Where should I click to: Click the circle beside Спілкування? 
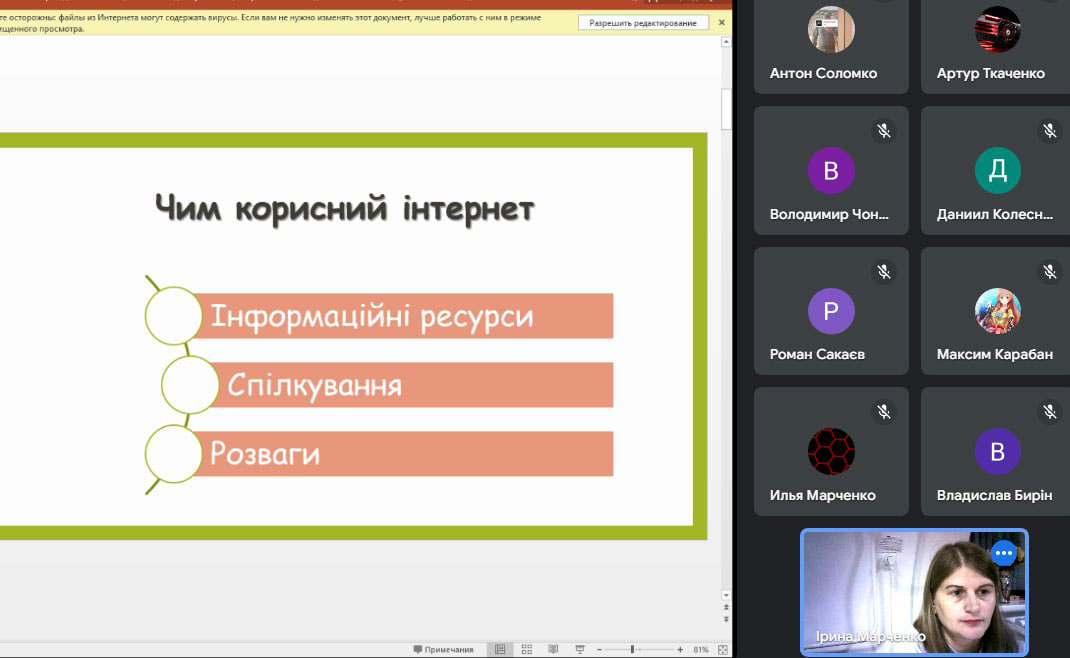tap(190, 385)
